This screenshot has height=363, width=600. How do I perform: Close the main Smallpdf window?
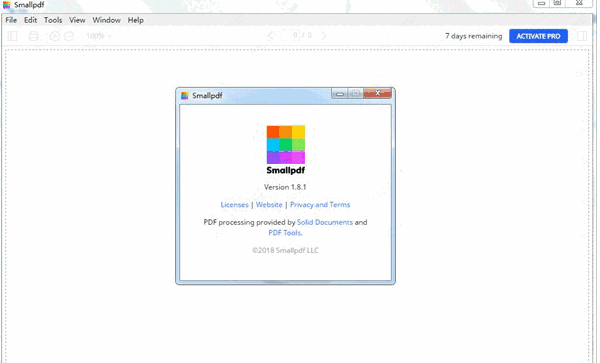click(579, 3)
